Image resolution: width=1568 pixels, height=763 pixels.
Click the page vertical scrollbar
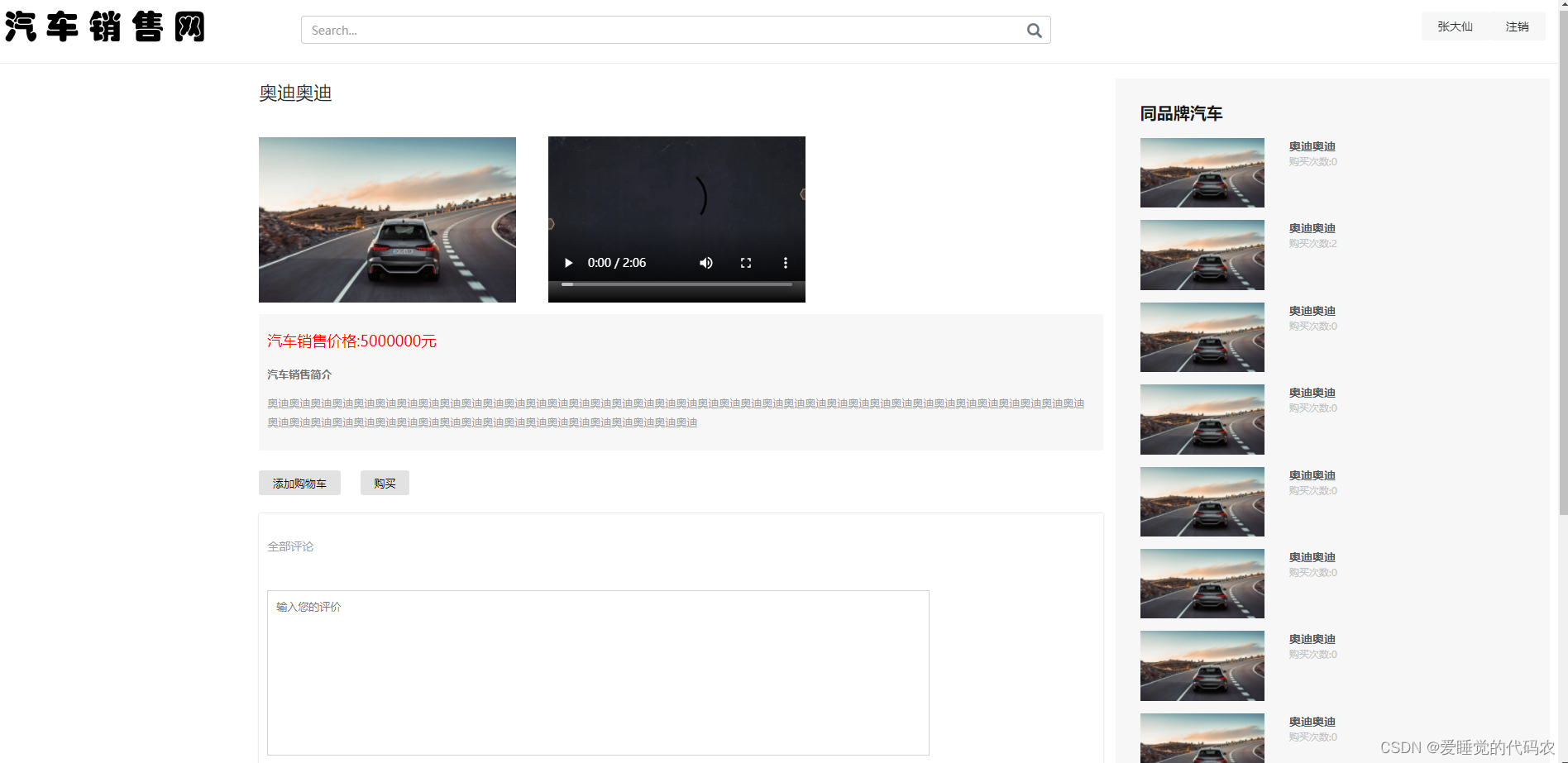click(1563, 265)
